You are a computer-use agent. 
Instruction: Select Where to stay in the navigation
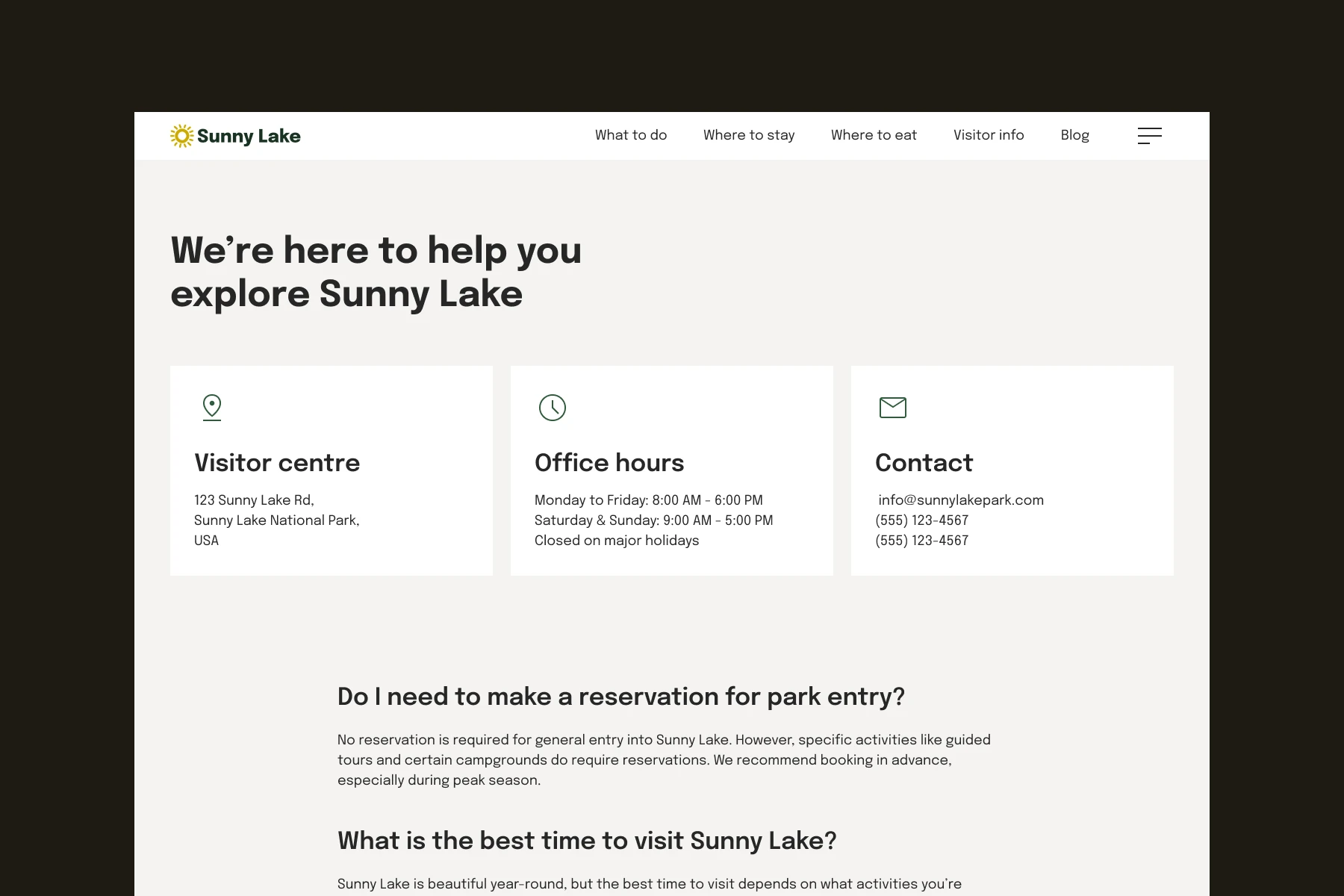[749, 135]
